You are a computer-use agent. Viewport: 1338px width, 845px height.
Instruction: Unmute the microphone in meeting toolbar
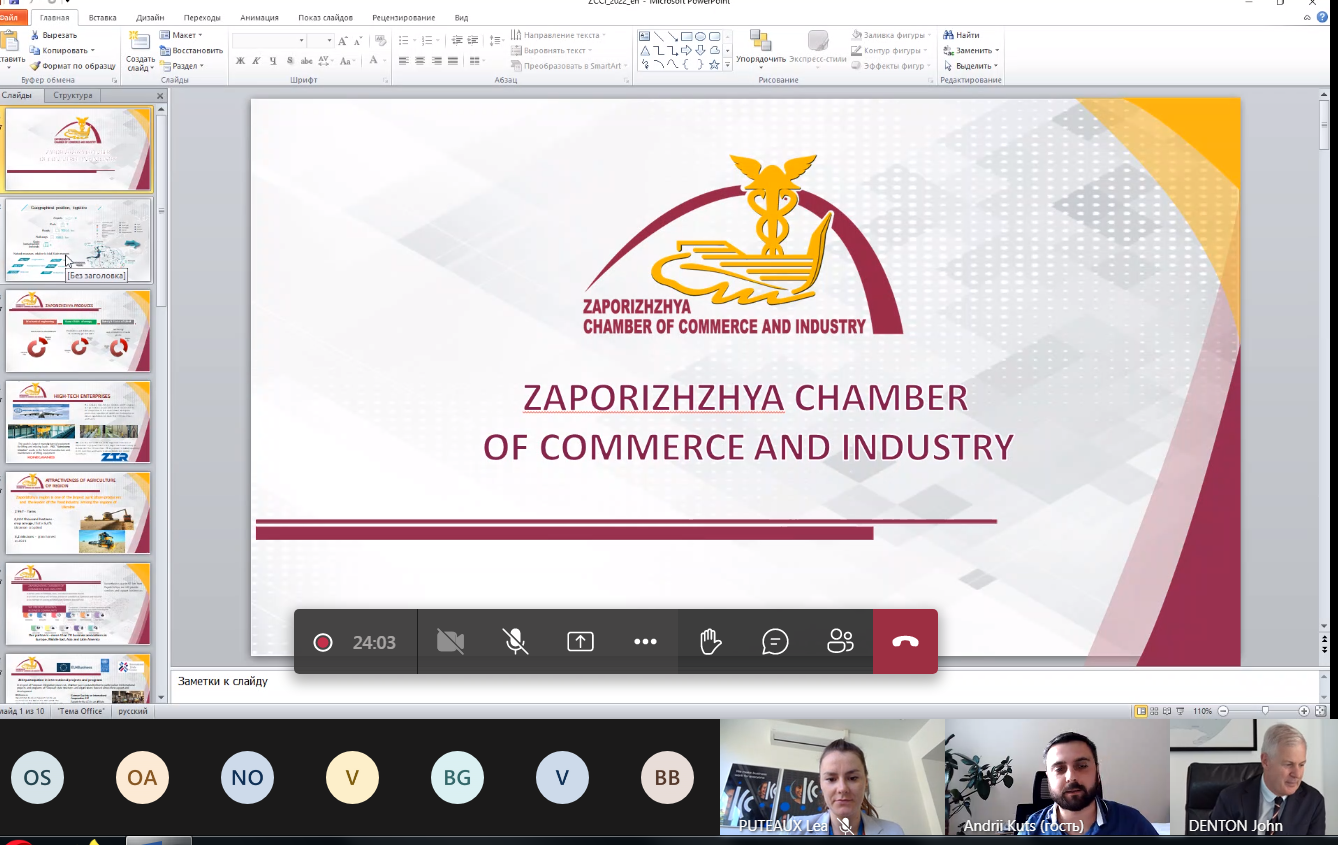pyautogui.click(x=515, y=642)
